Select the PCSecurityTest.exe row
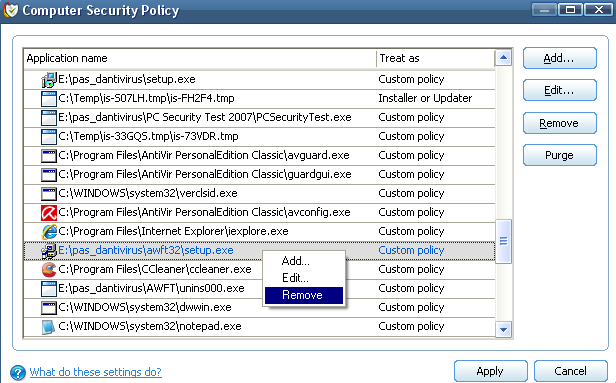Screen dimensions: 616x383 click(x=259, y=117)
